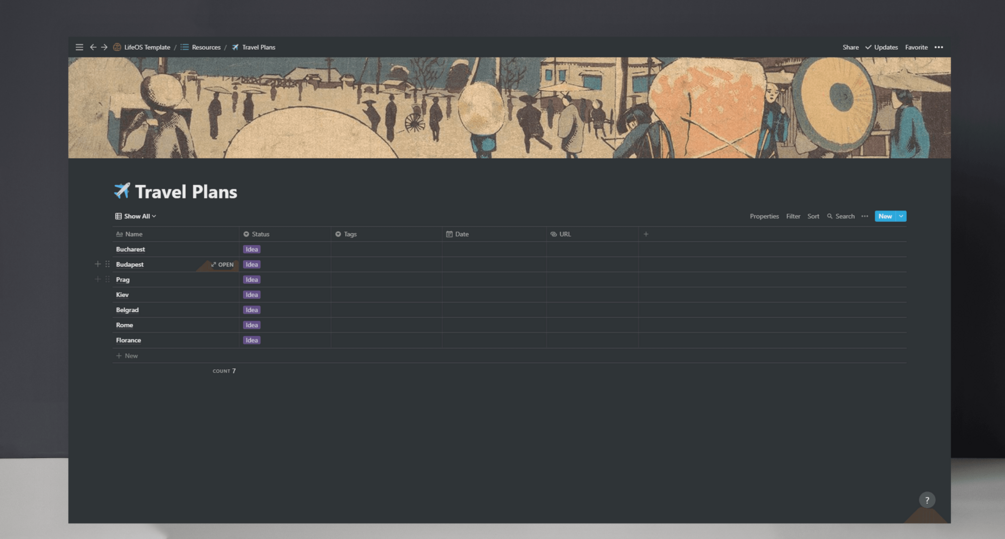
Task: Open LifeOS Template breadcrumb
Action: tap(142, 47)
